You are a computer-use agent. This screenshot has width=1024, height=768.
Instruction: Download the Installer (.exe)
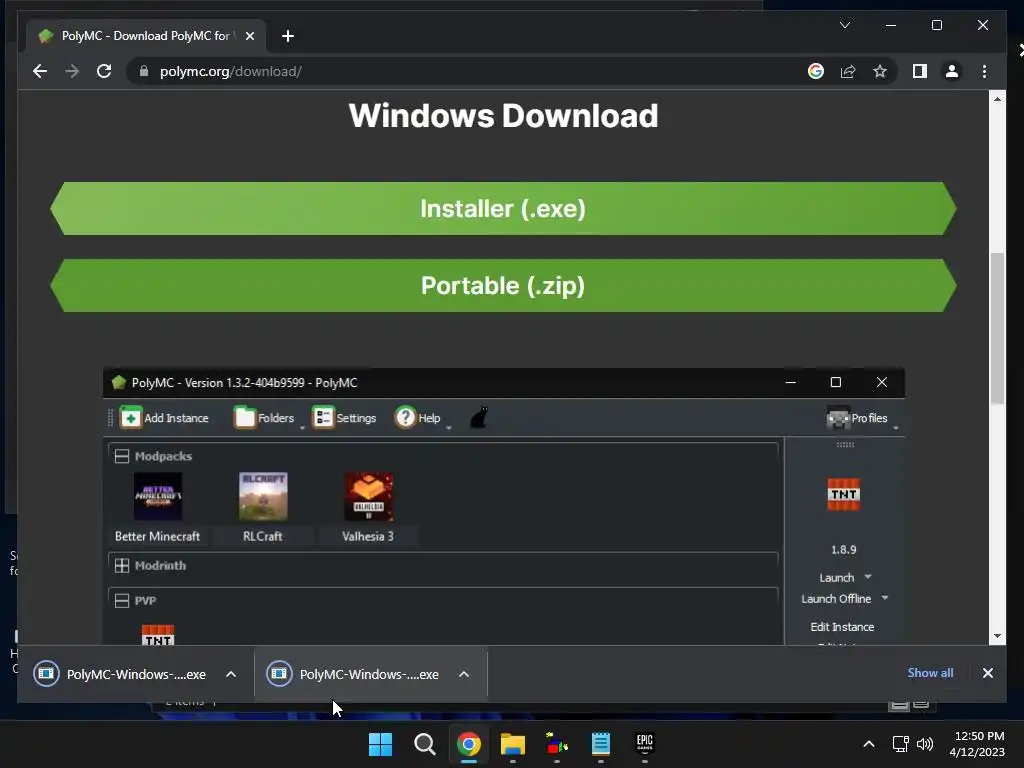tap(503, 208)
